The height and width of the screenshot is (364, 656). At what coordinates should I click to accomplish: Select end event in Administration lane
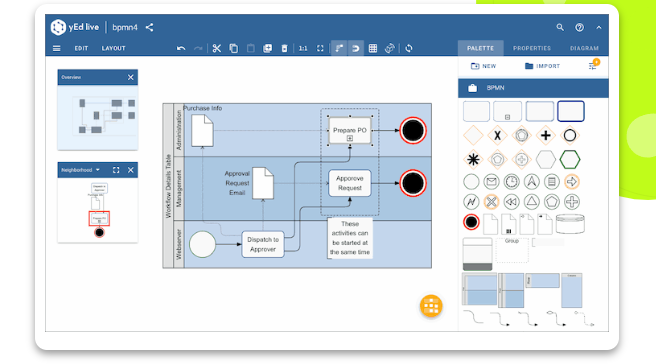413,131
